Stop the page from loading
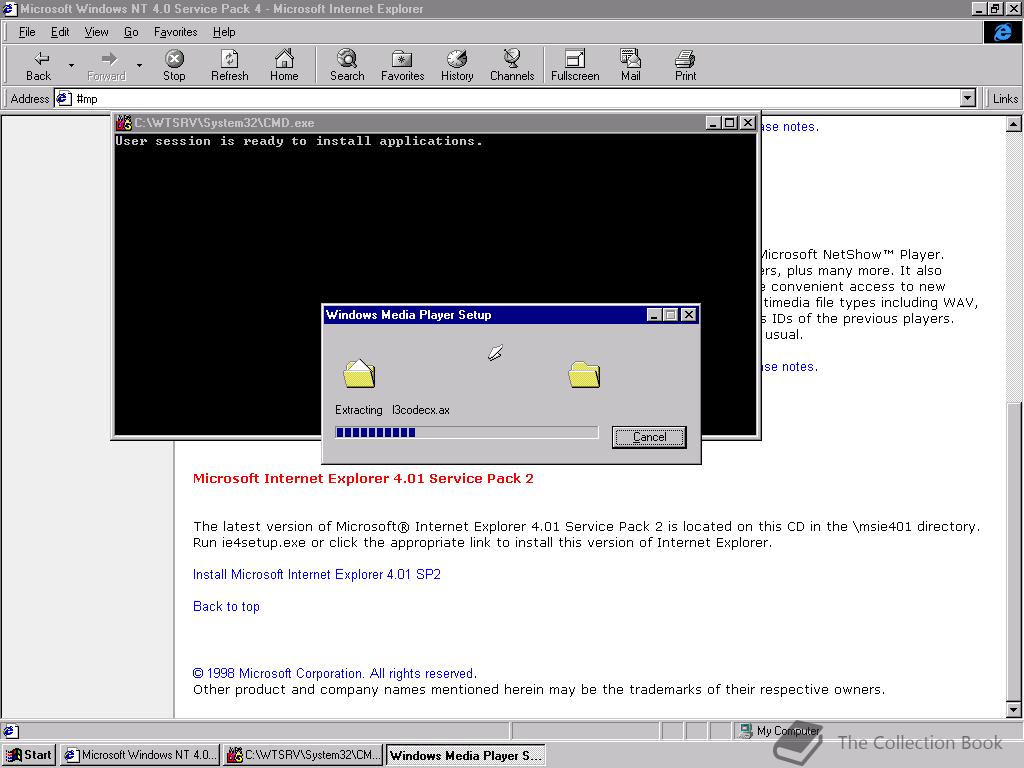The width and height of the screenshot is (1024, 768). (x=174, y=65)
